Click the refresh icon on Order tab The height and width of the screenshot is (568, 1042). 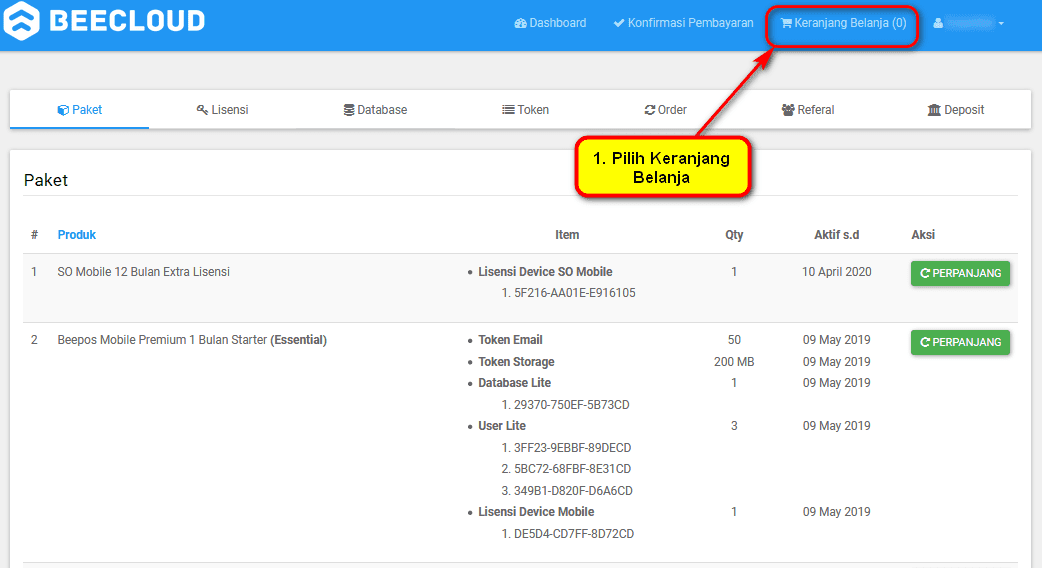pos(649,110)
